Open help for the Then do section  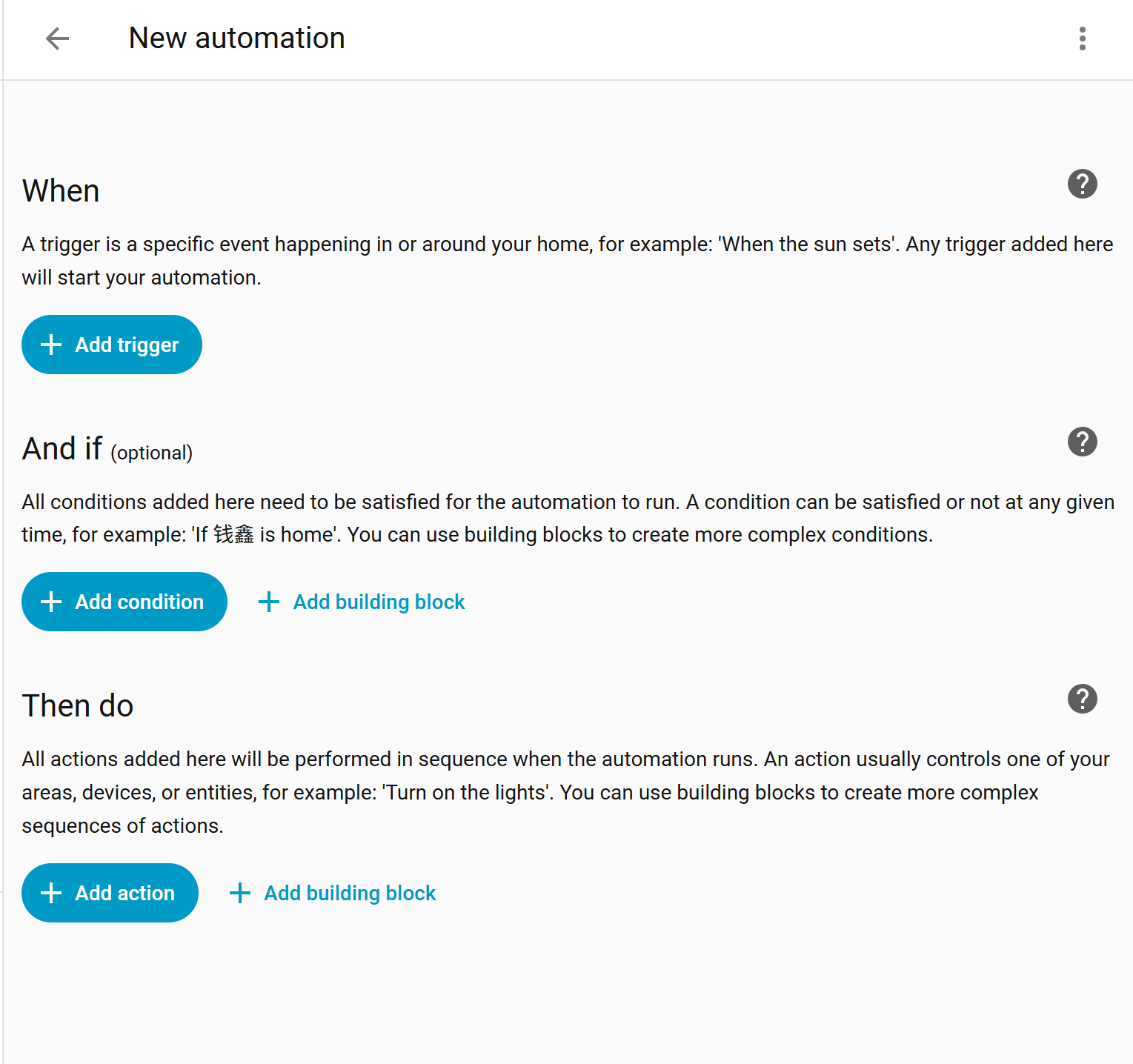1082,699
